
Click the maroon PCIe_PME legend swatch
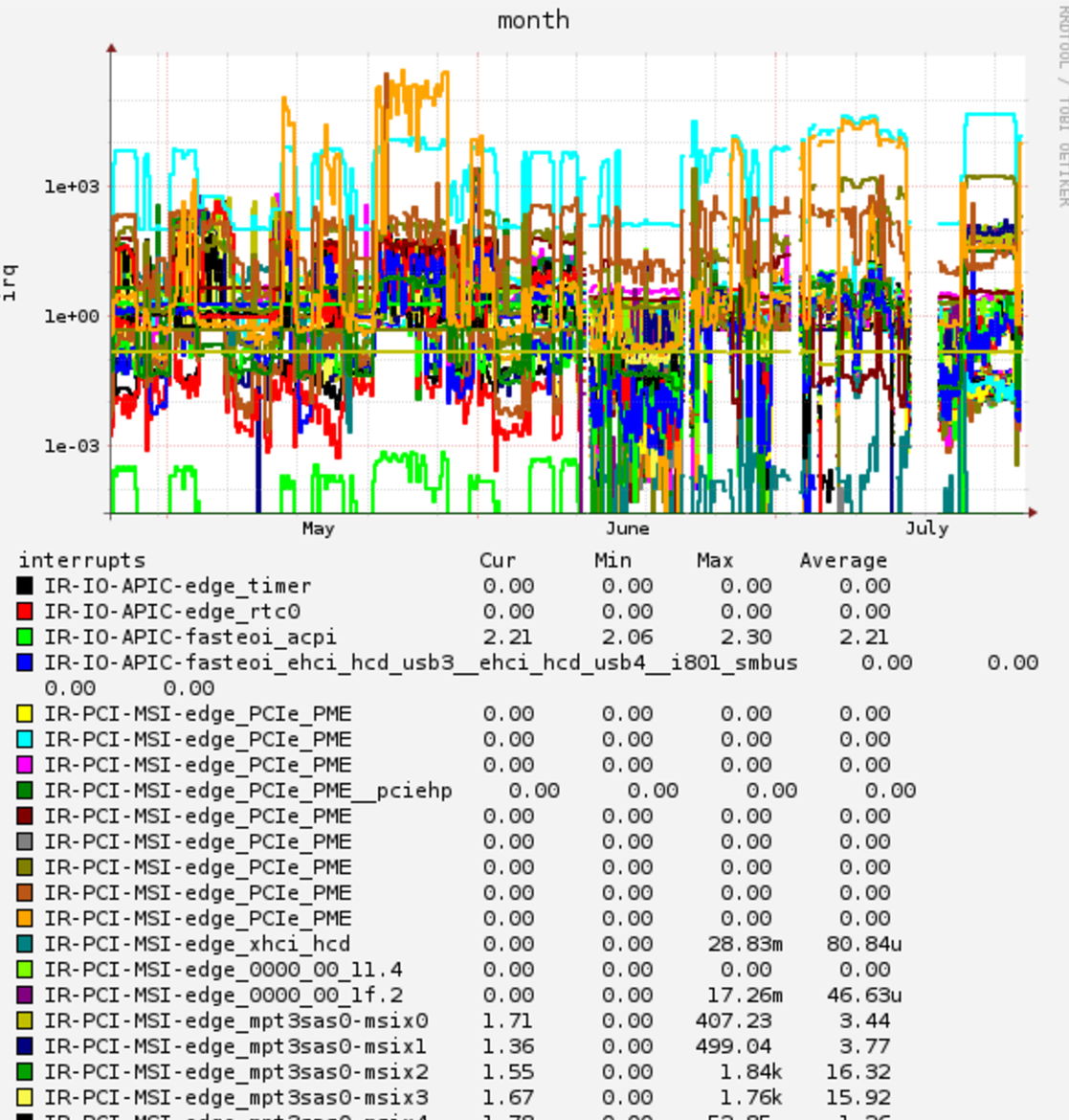pos(25,816)
